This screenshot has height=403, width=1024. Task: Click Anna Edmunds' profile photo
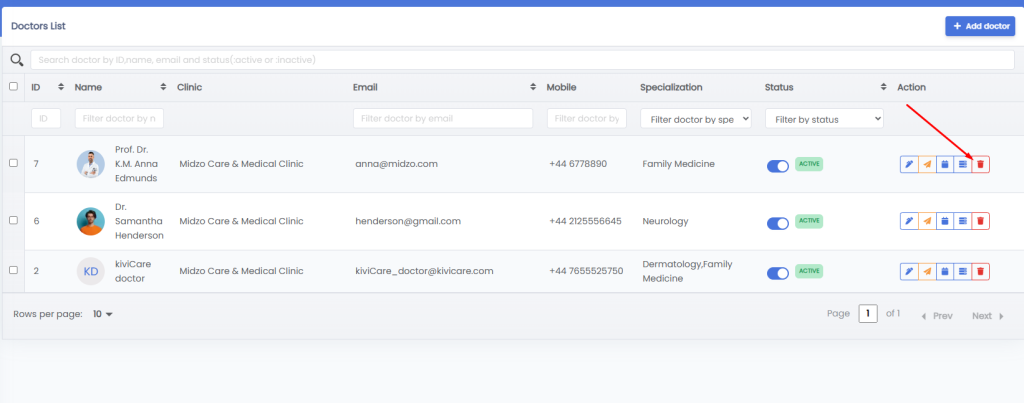pyautogui.click(x=91, y=164)
